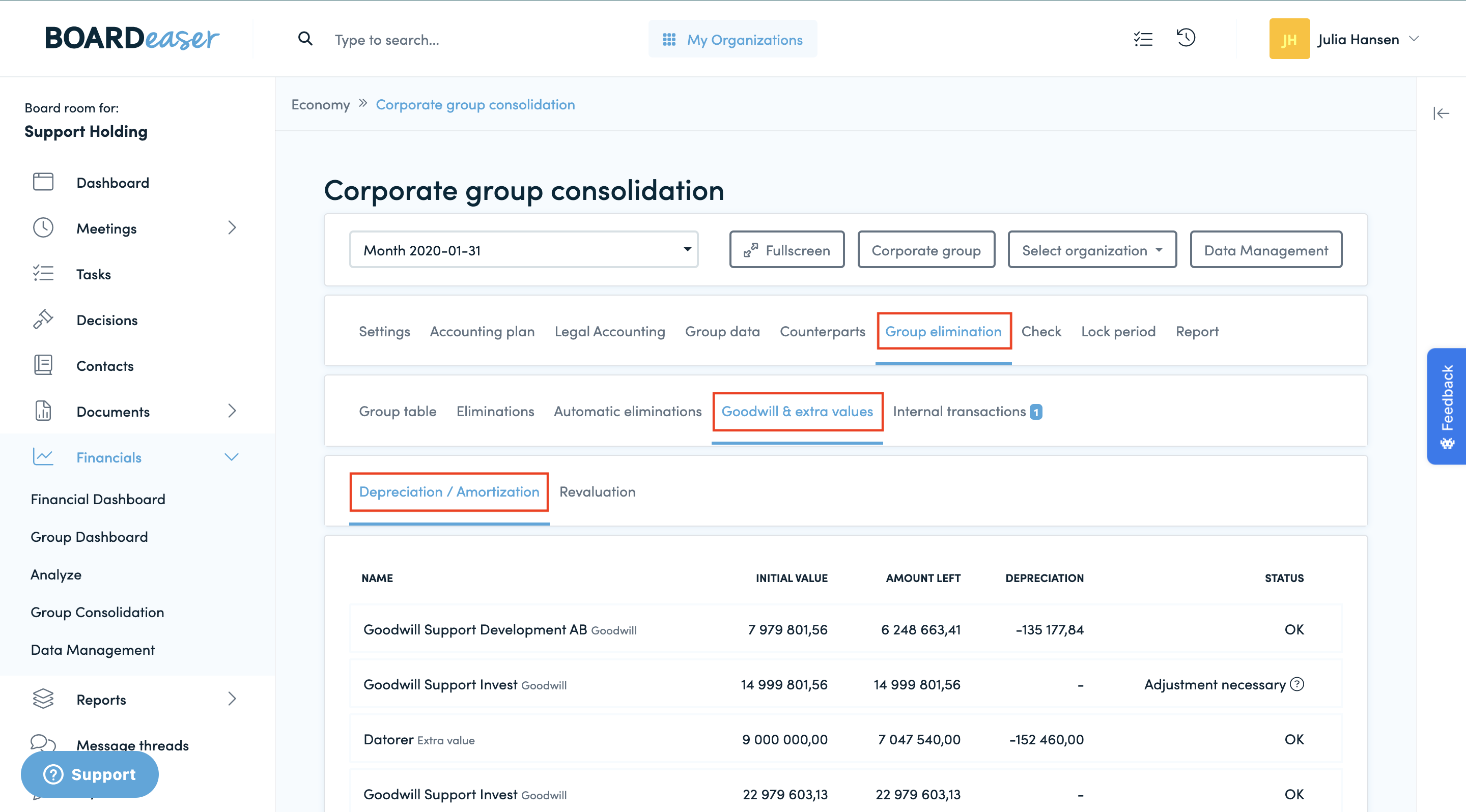Click the BOARDeaser logo
1466x812 pixels.
coord(131,39)
